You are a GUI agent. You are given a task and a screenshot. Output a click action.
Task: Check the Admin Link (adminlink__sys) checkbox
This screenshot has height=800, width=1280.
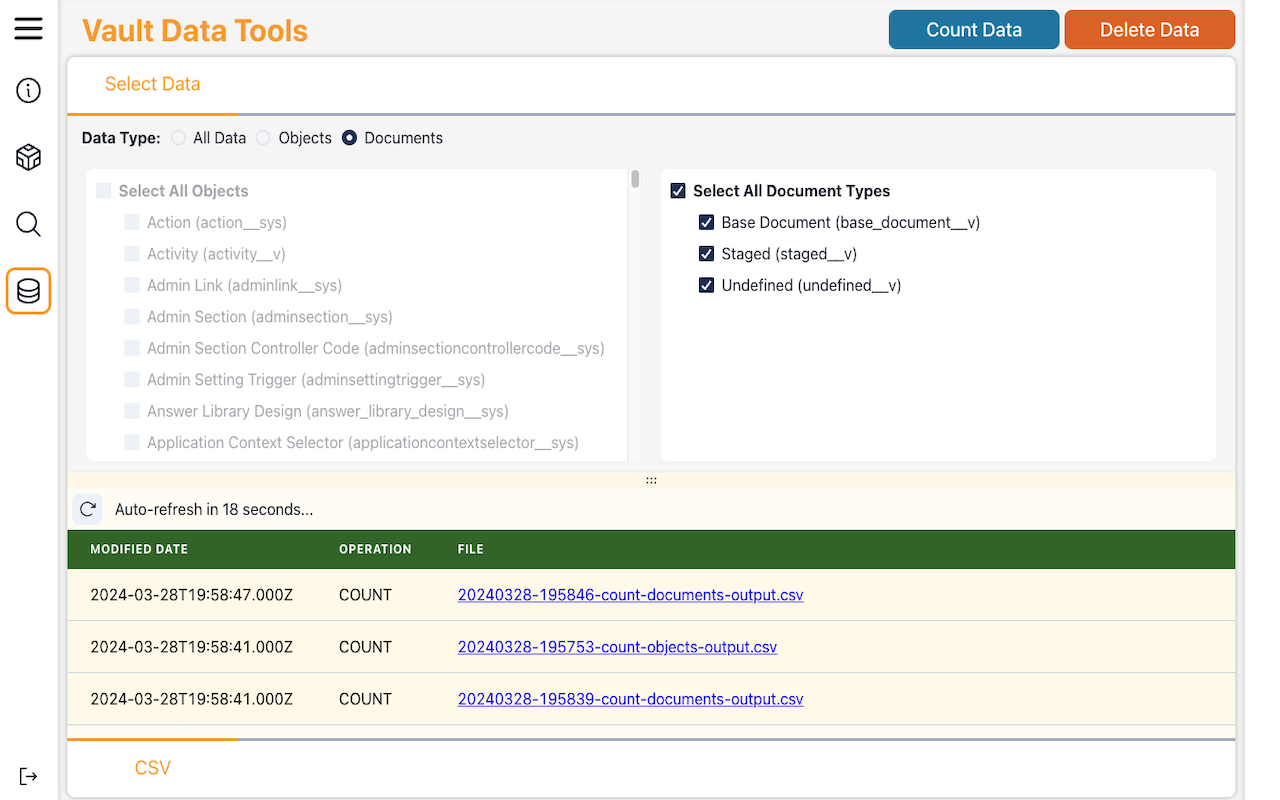[x=132, y=285]
